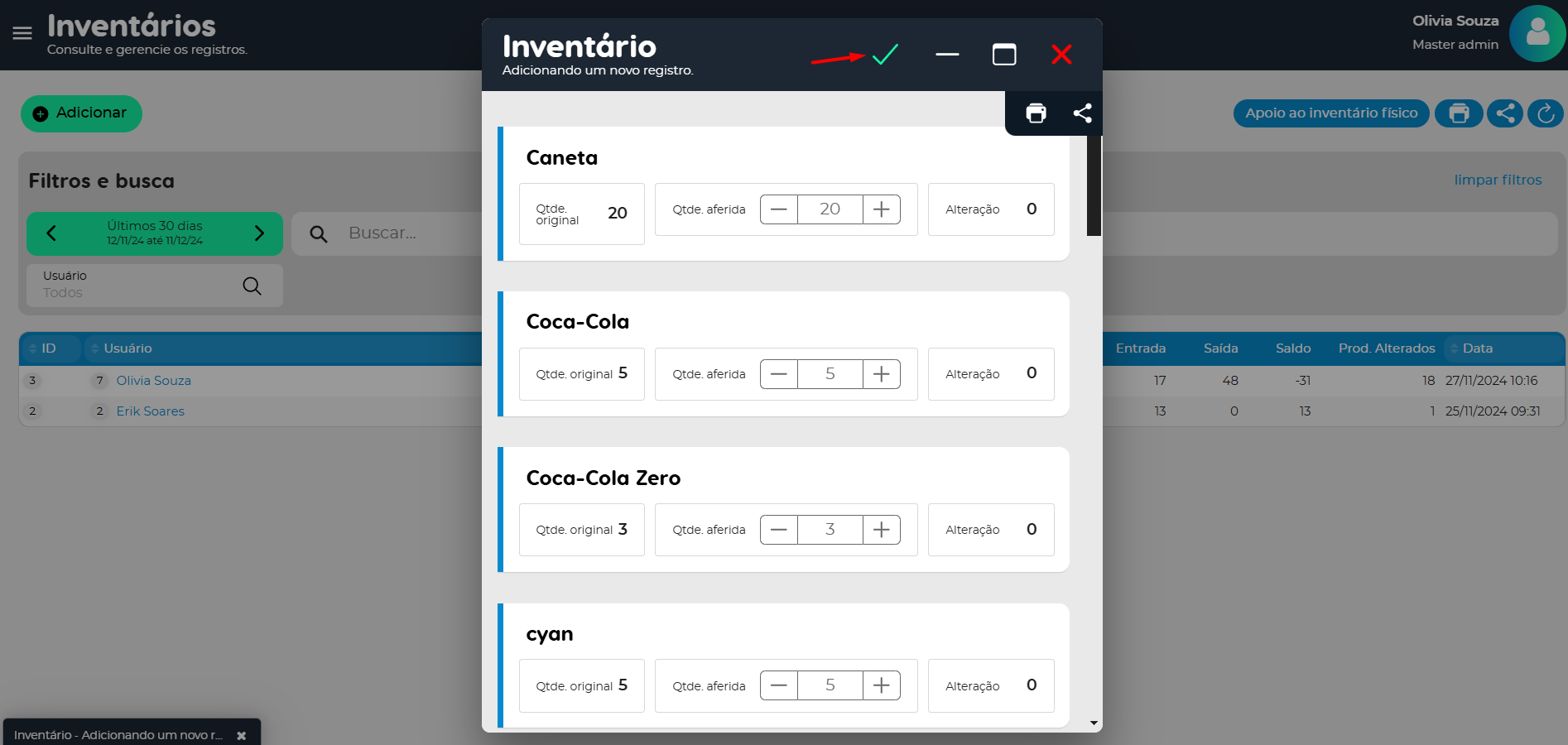Sort table by Data column header
The height and width of the screenshot is (745, 1568).
click(x=1477, y=348)
